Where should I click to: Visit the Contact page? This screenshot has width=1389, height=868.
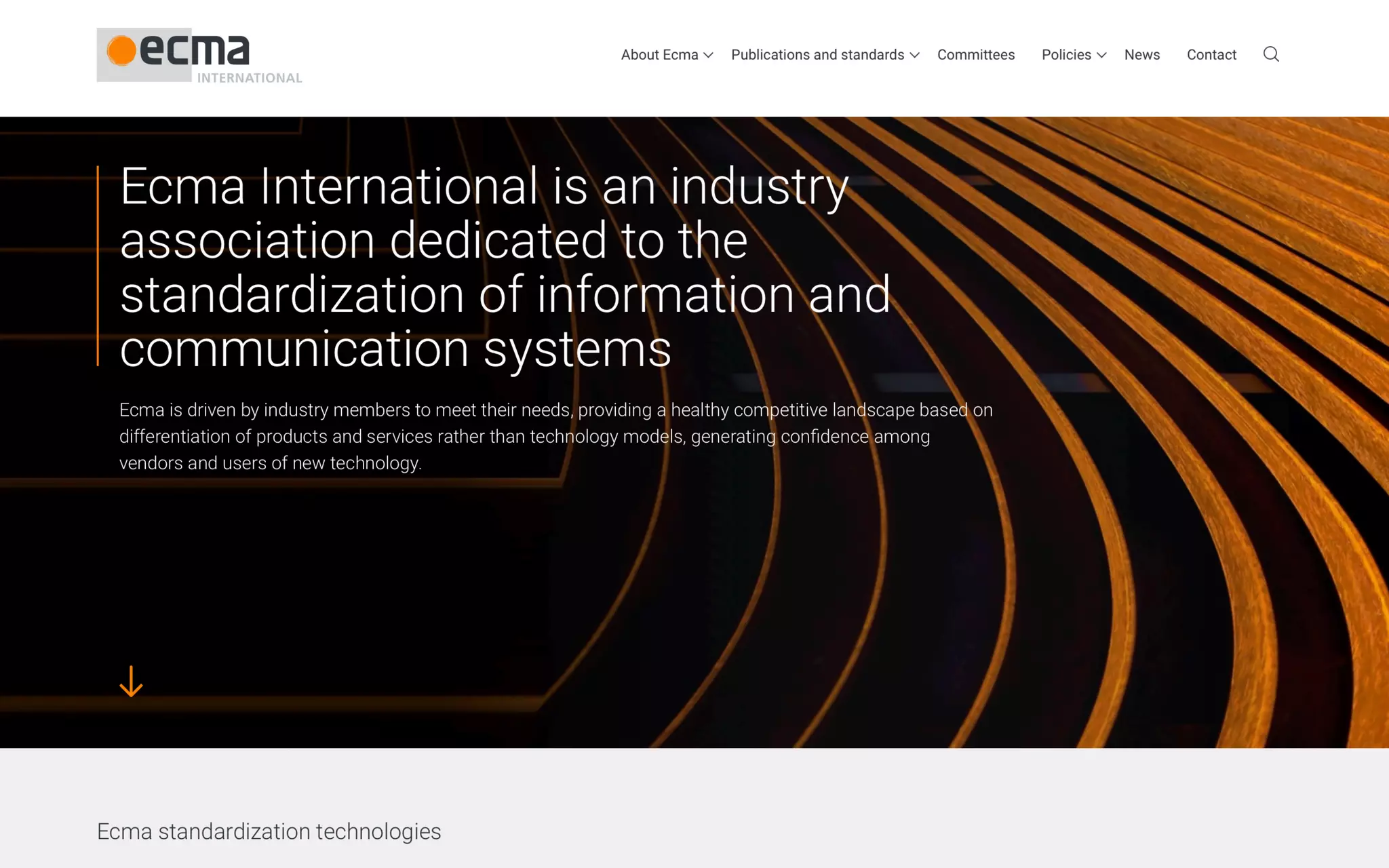pyautogui.click(x=1211, y=54)
